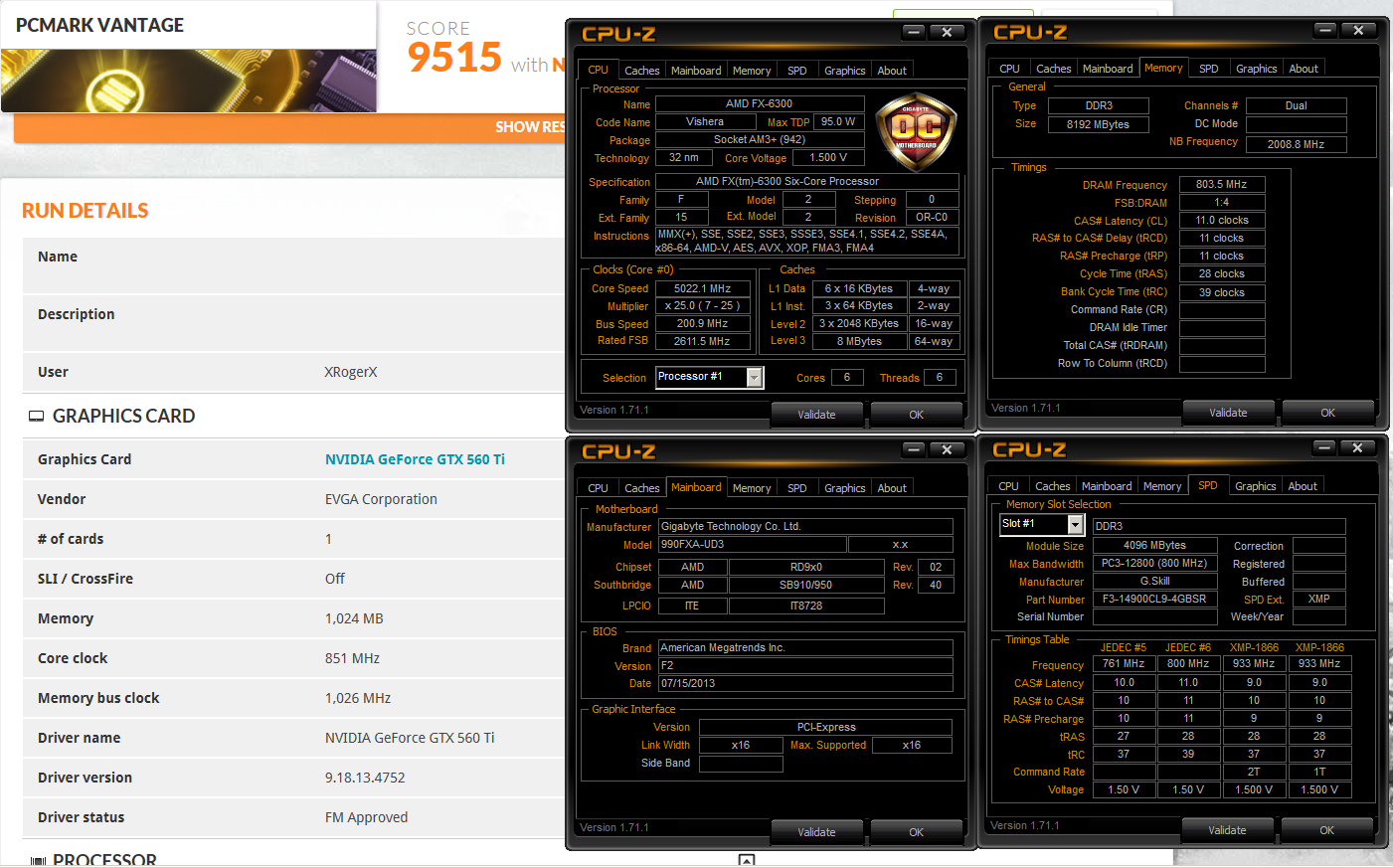Switch to Mainboard tab in the AMD FX-6300 window
Screen dimensions: 1393x868
(696, 71)
